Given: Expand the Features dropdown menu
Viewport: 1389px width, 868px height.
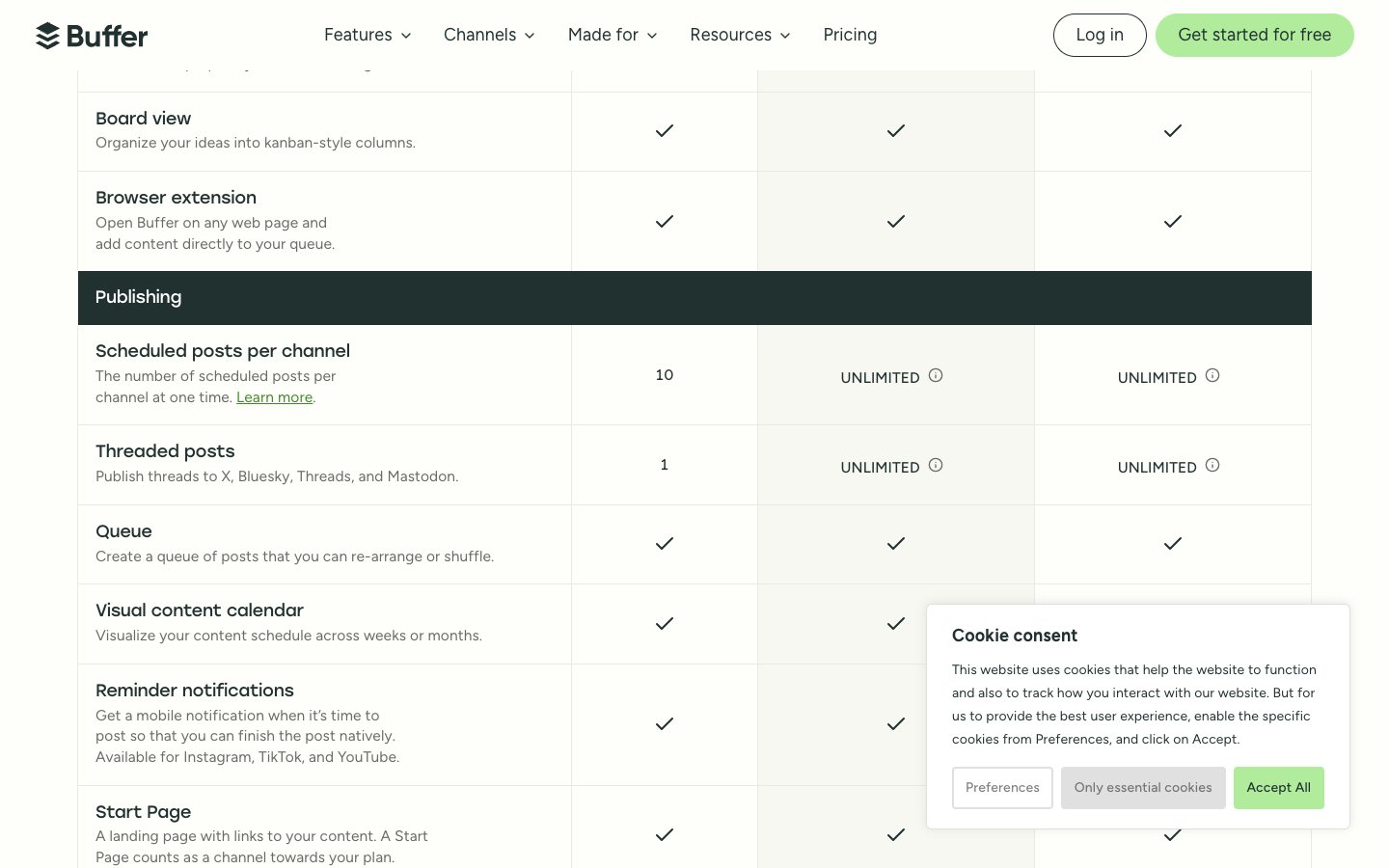Looking at the screenshot, I should [368, 35].
